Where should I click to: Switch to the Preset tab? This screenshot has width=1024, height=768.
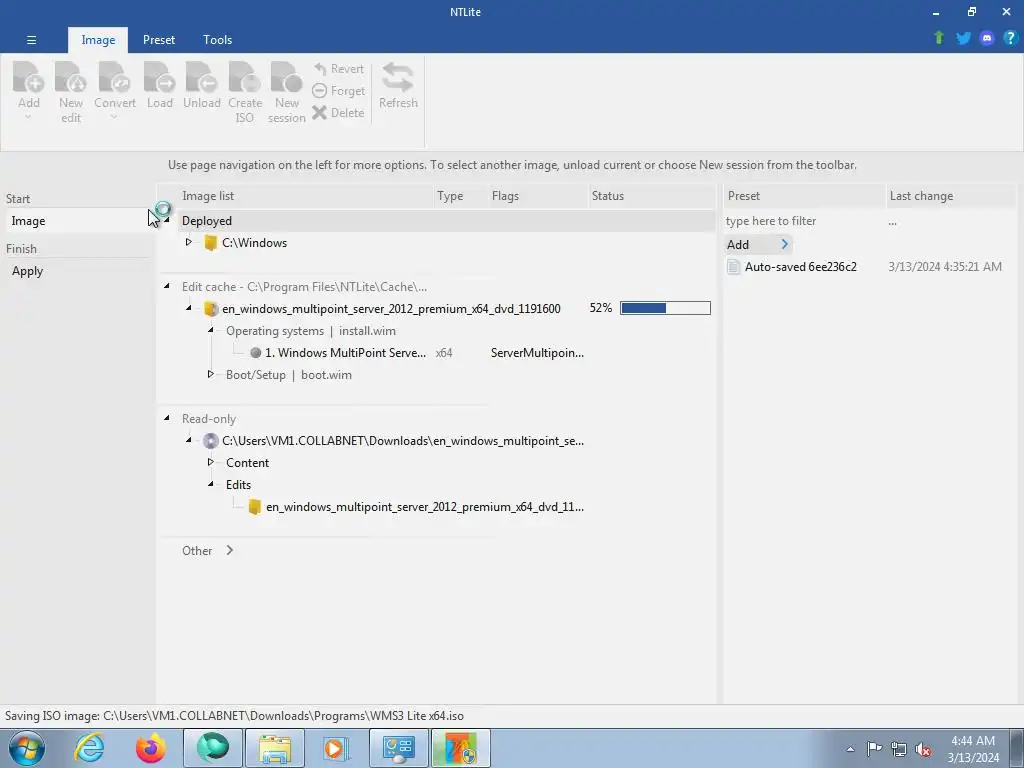(159, 40)
